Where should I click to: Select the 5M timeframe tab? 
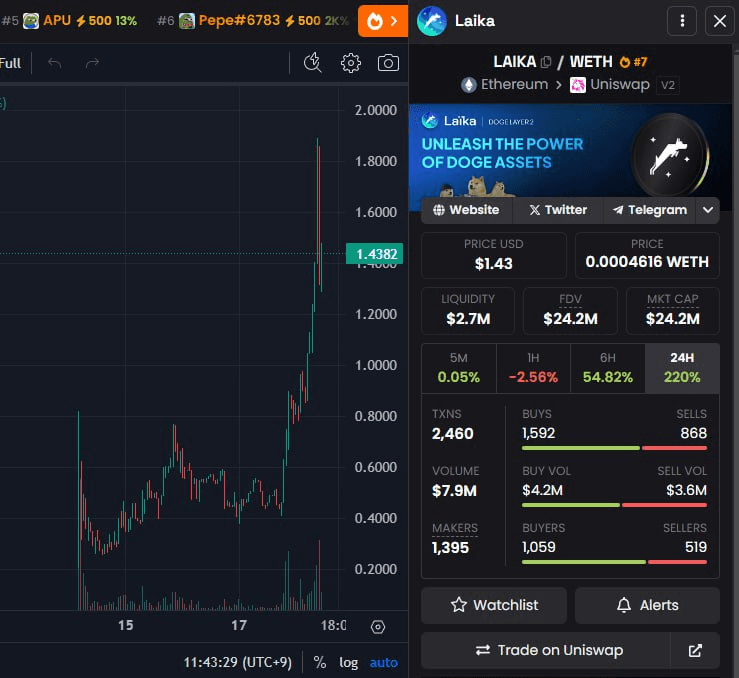[459, 368]
